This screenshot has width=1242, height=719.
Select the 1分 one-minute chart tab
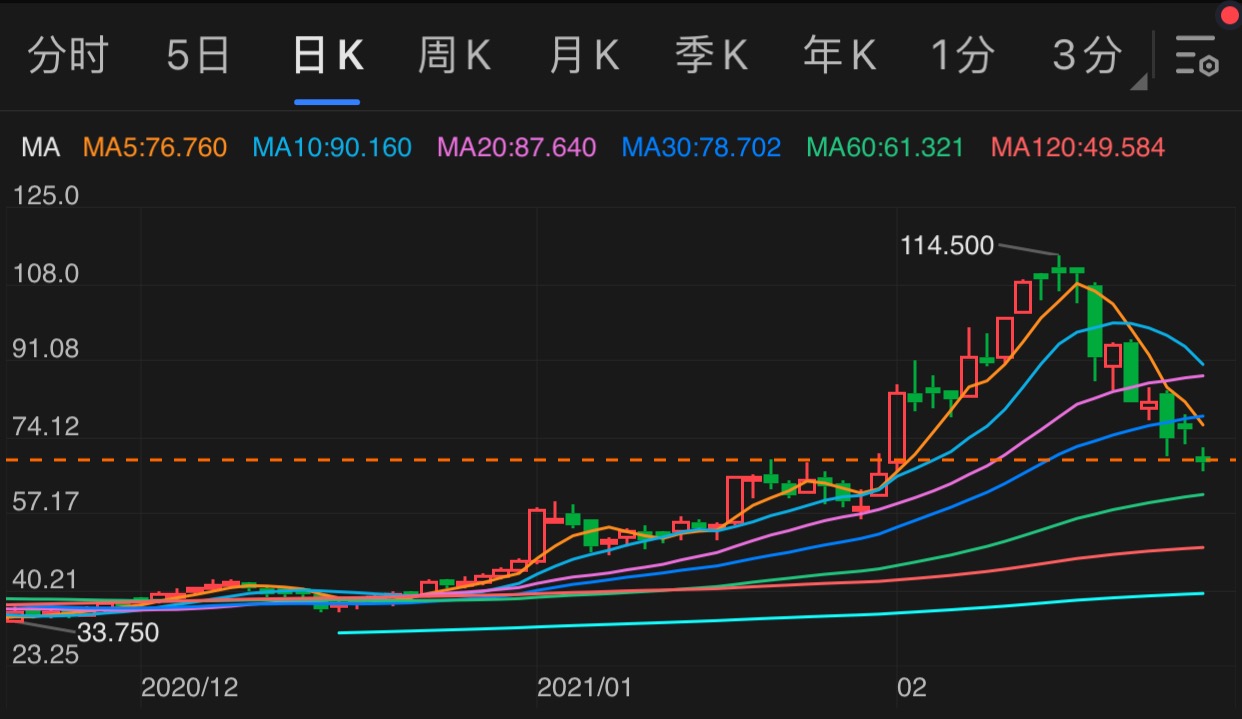962,55
